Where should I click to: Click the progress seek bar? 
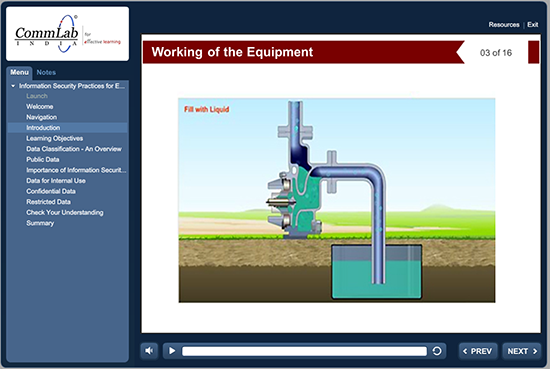pos(304,351)
